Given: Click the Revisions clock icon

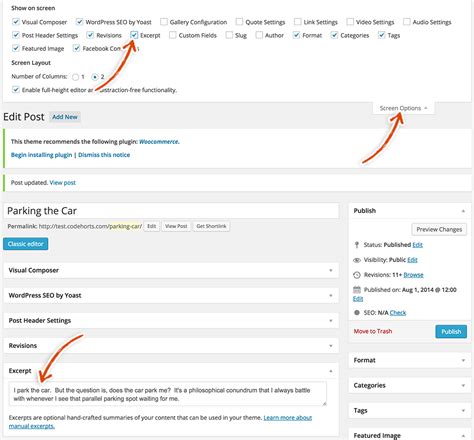Looking at the screenshot, I should pyautogui.click(x=357, y=275).
